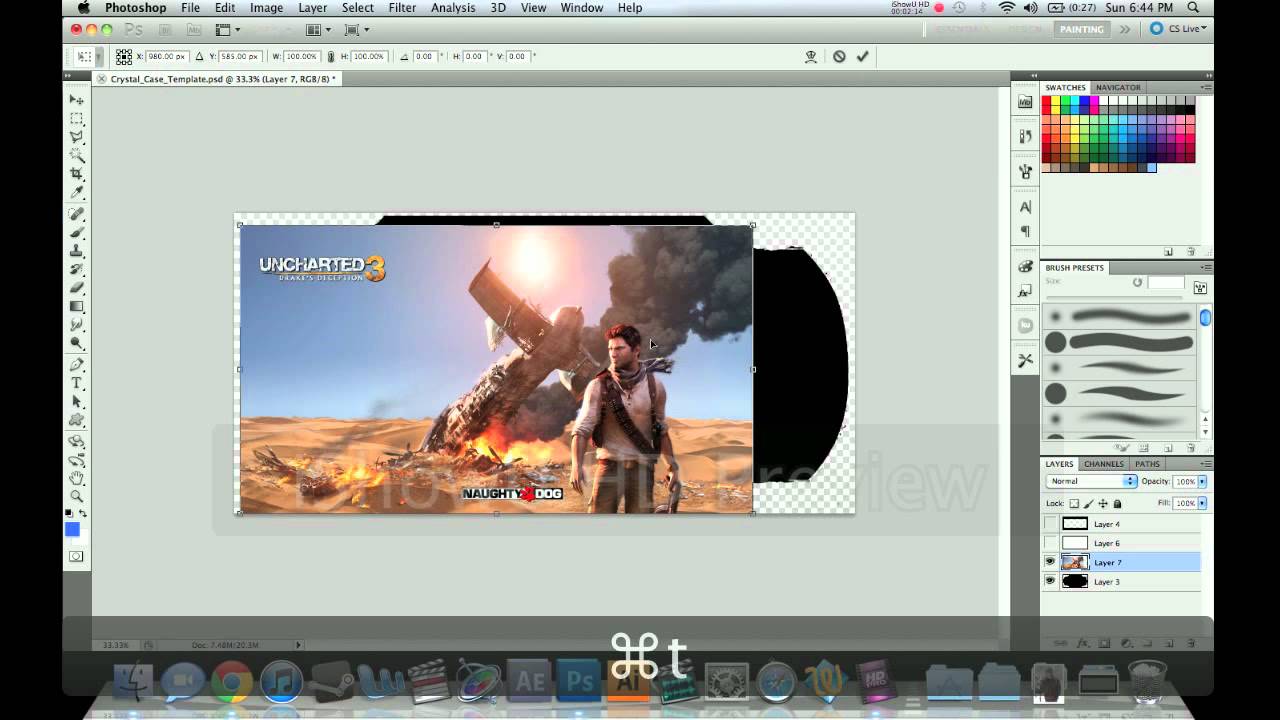
Task: Hide Layer 7 using its eye icon
Action: point(1050,562)
